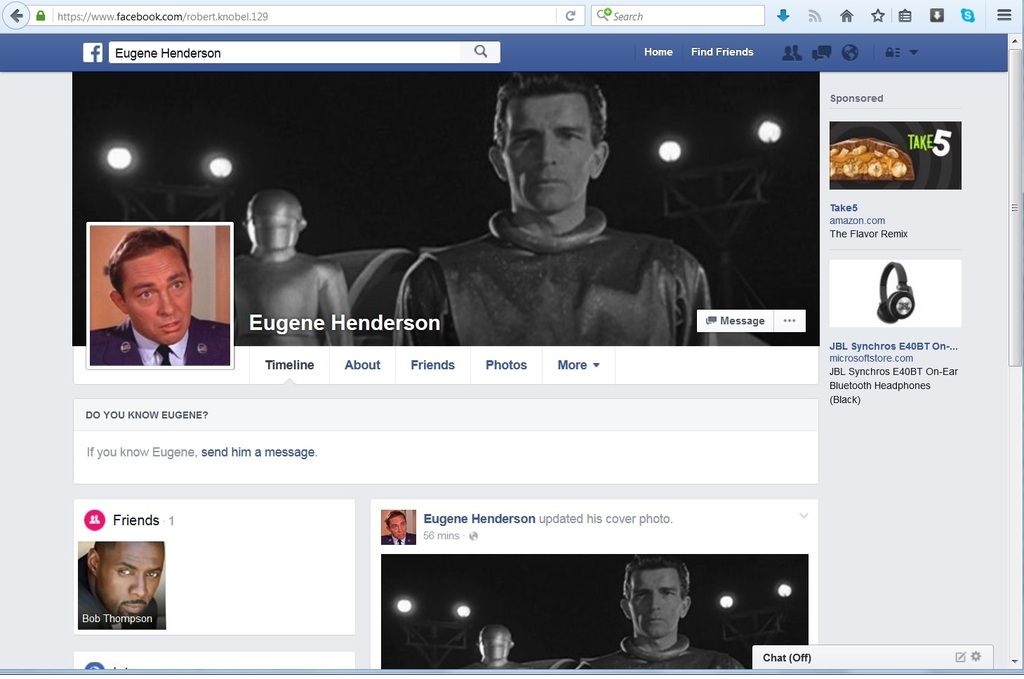Image resolution: width=1024 pixels, height=679 pixels.
Task: Click the public globe icon next to 56 mins
Action: 473,536
